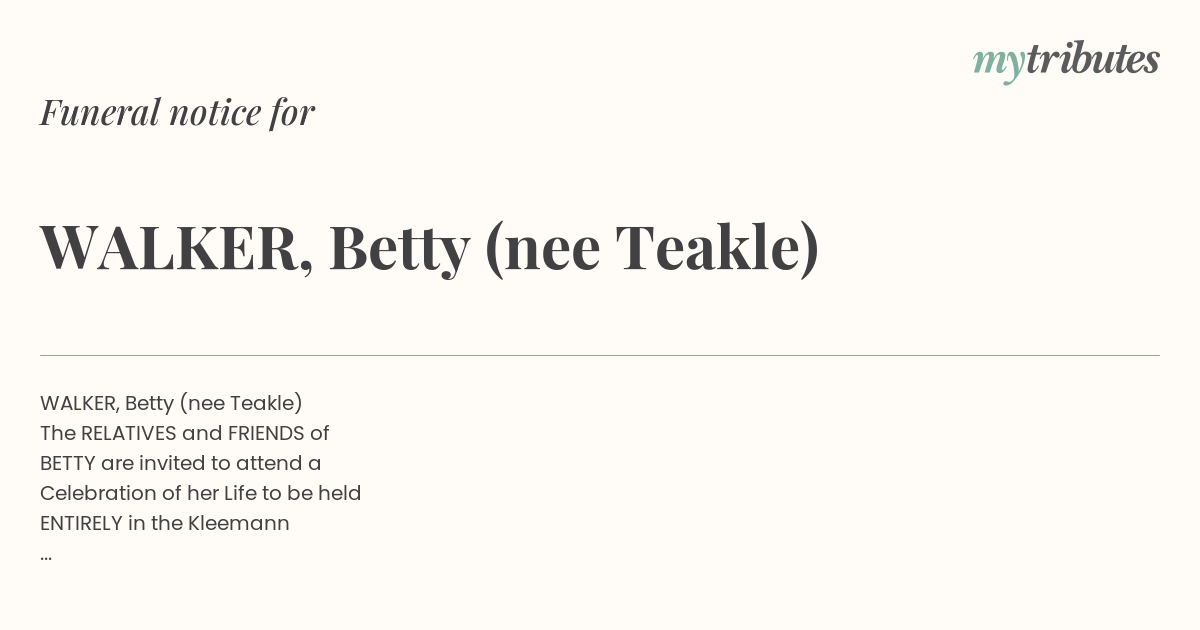Click "Betty" in the large title
This screenshot has width=1200, height=630.
(399, 248)
